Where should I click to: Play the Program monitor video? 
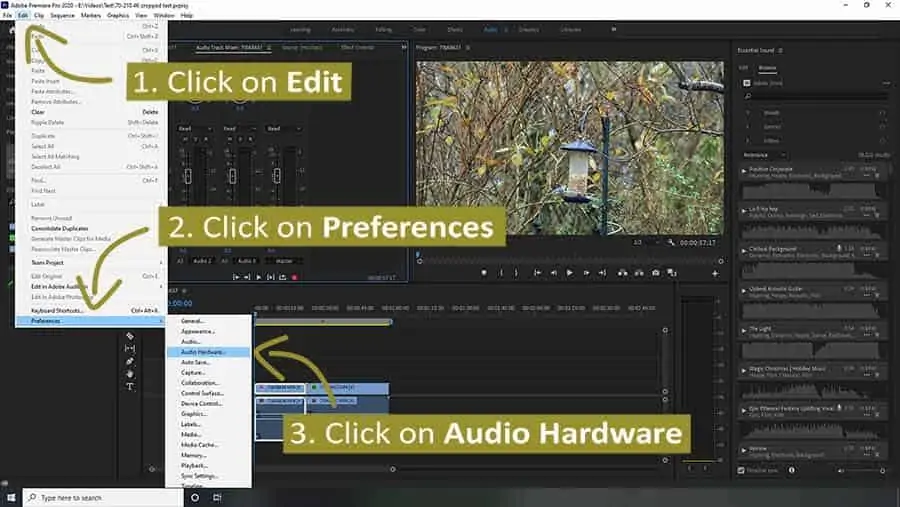click(x=569, y=273)
